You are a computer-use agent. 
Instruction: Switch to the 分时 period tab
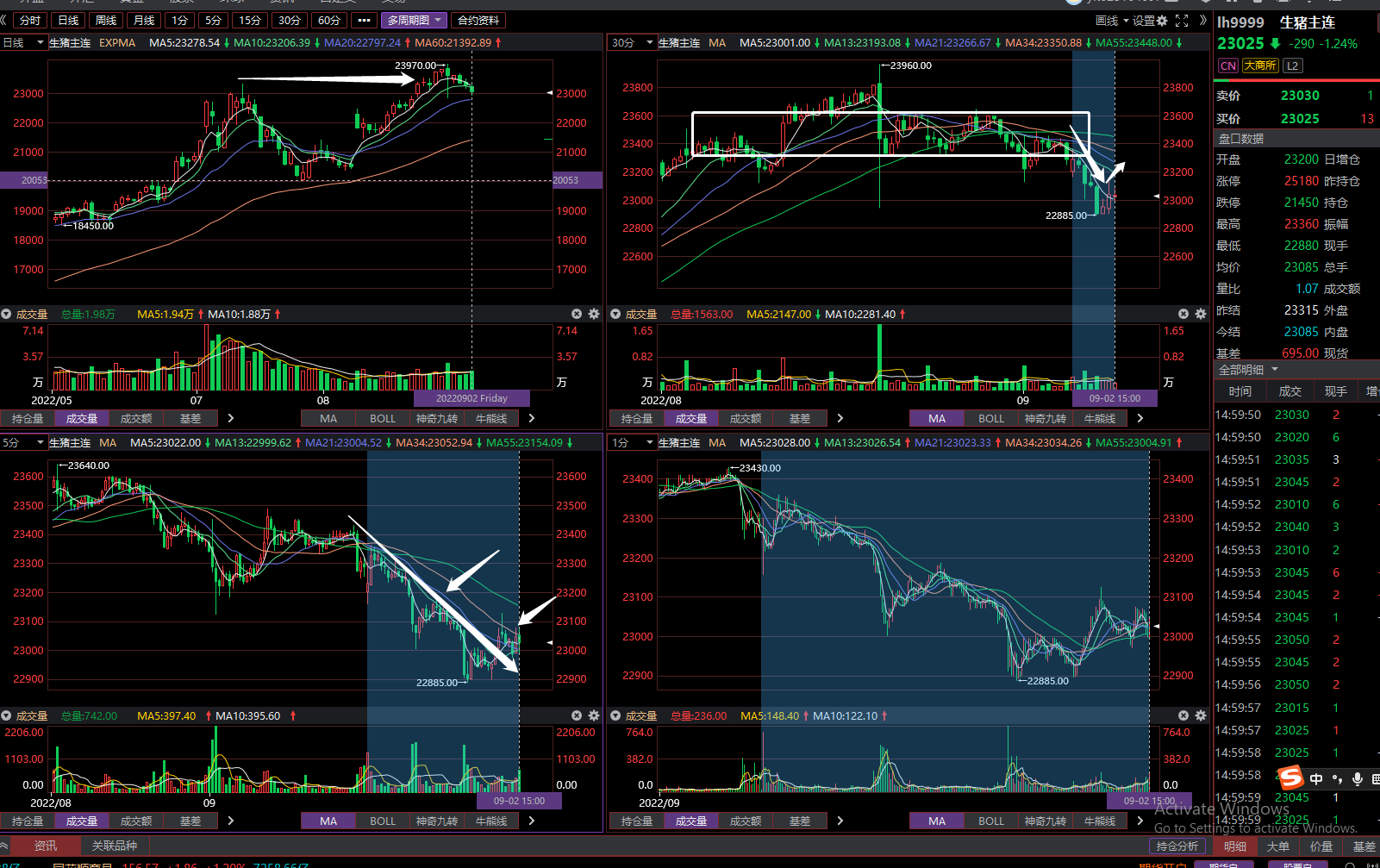pos(30,20)
